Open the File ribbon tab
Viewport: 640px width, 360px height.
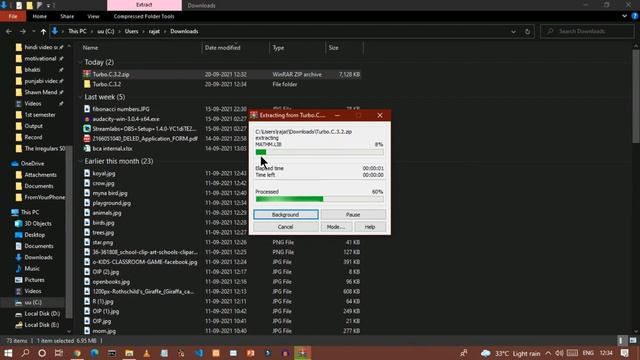(x=13, y=16)
